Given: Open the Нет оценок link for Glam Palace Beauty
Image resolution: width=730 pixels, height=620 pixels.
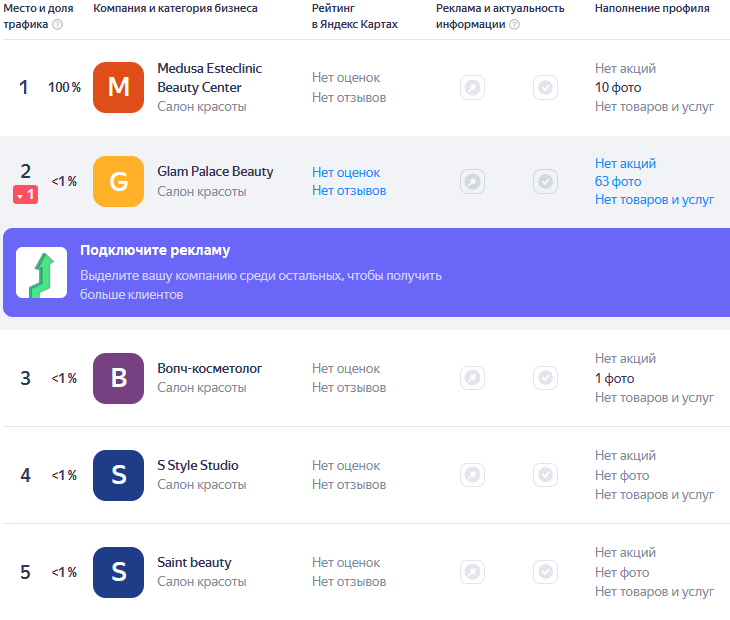Looking at the screenshot, I should [346, 173].
